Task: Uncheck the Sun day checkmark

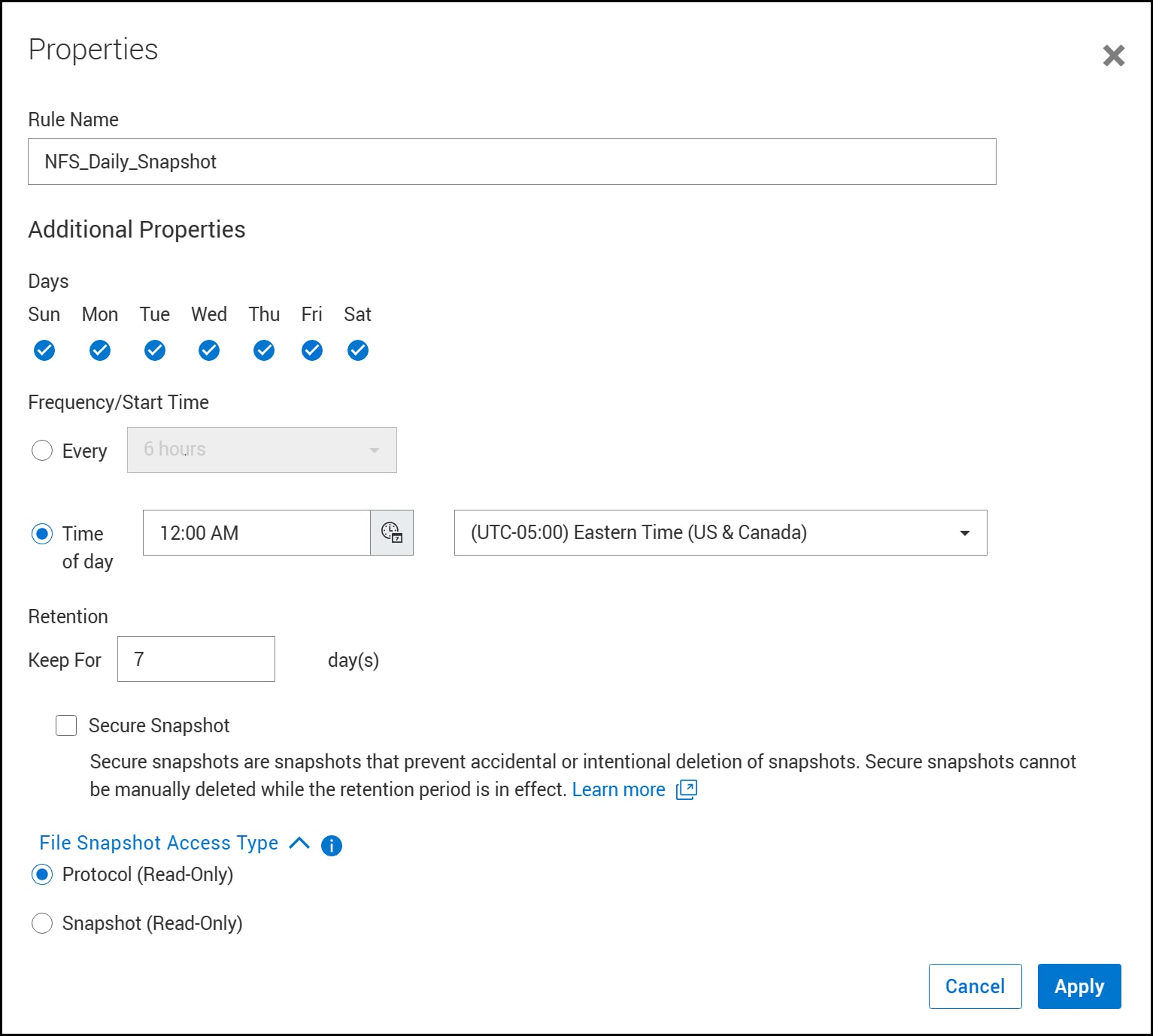Action: click(44, 350)
